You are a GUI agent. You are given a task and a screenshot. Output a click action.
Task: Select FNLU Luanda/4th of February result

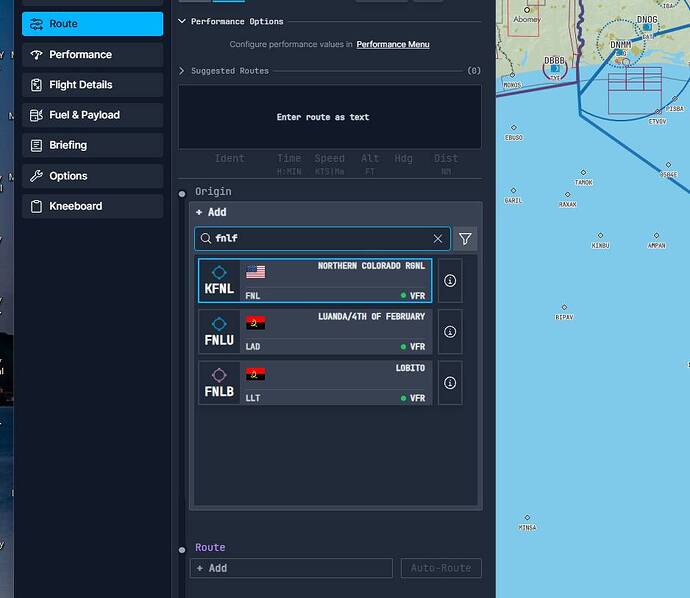[x=315, y=332]
